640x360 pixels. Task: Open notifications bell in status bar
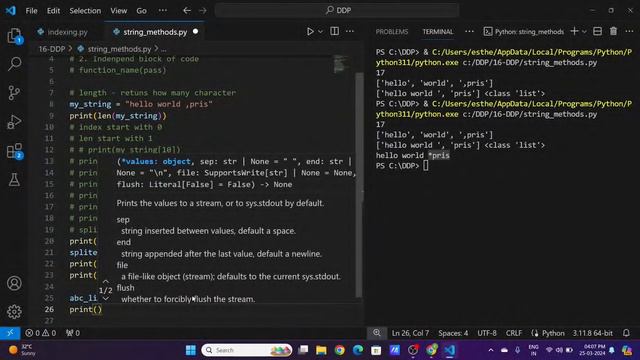point(626,333)
